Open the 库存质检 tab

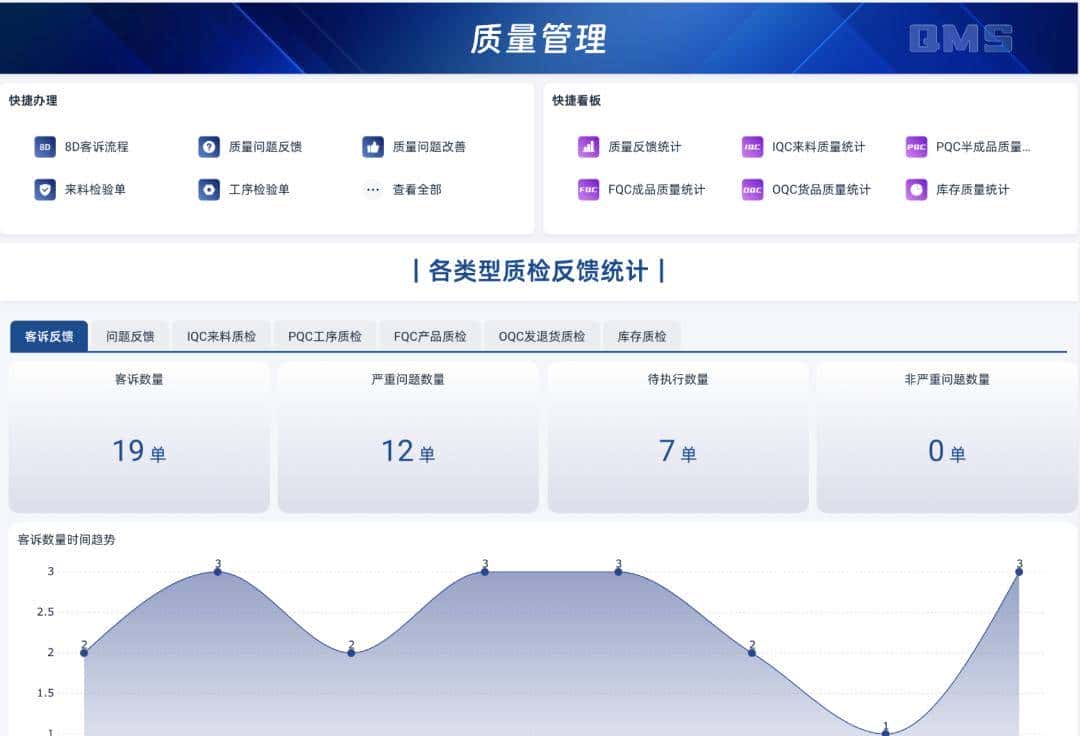point(640,337)
